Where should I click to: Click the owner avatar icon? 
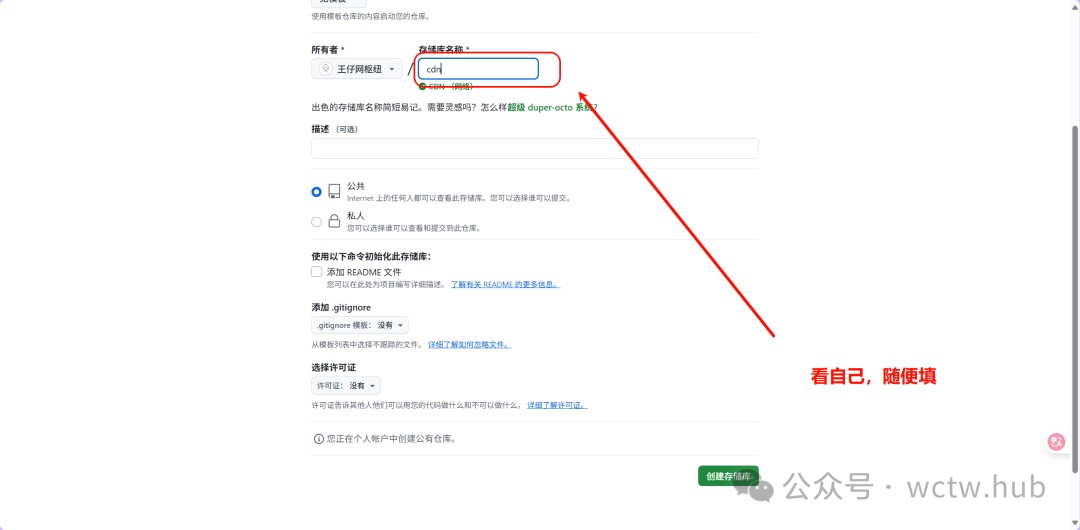[x=326, y=69]
